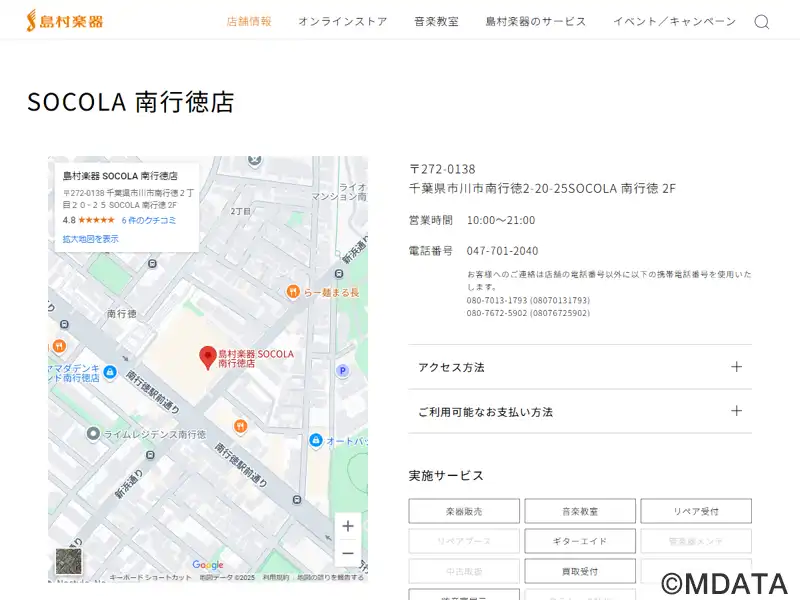Click the 買取受付 service button

point(580,571)
